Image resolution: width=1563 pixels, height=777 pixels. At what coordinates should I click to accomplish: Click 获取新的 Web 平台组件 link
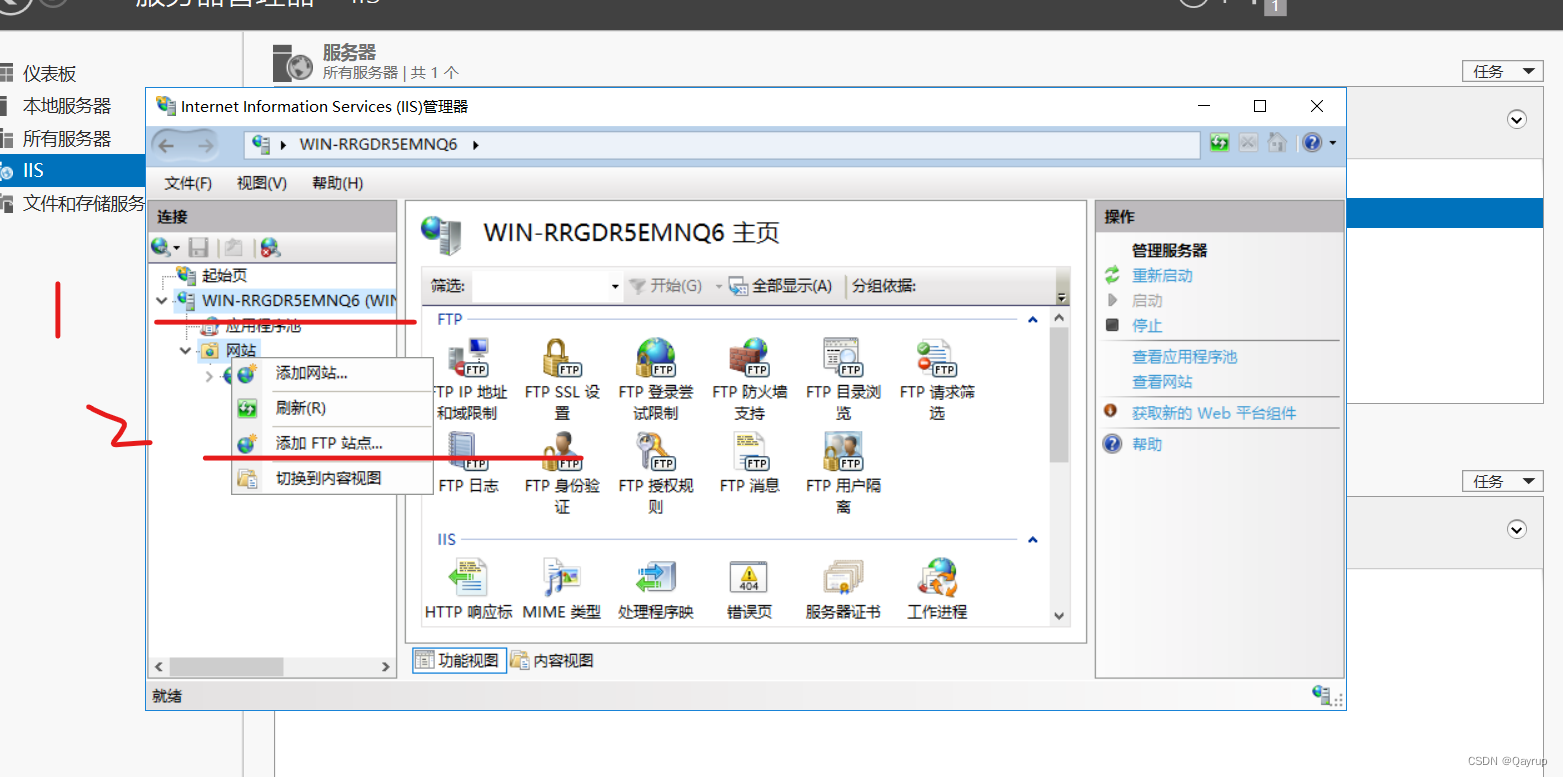click(x=1214, y=412)
